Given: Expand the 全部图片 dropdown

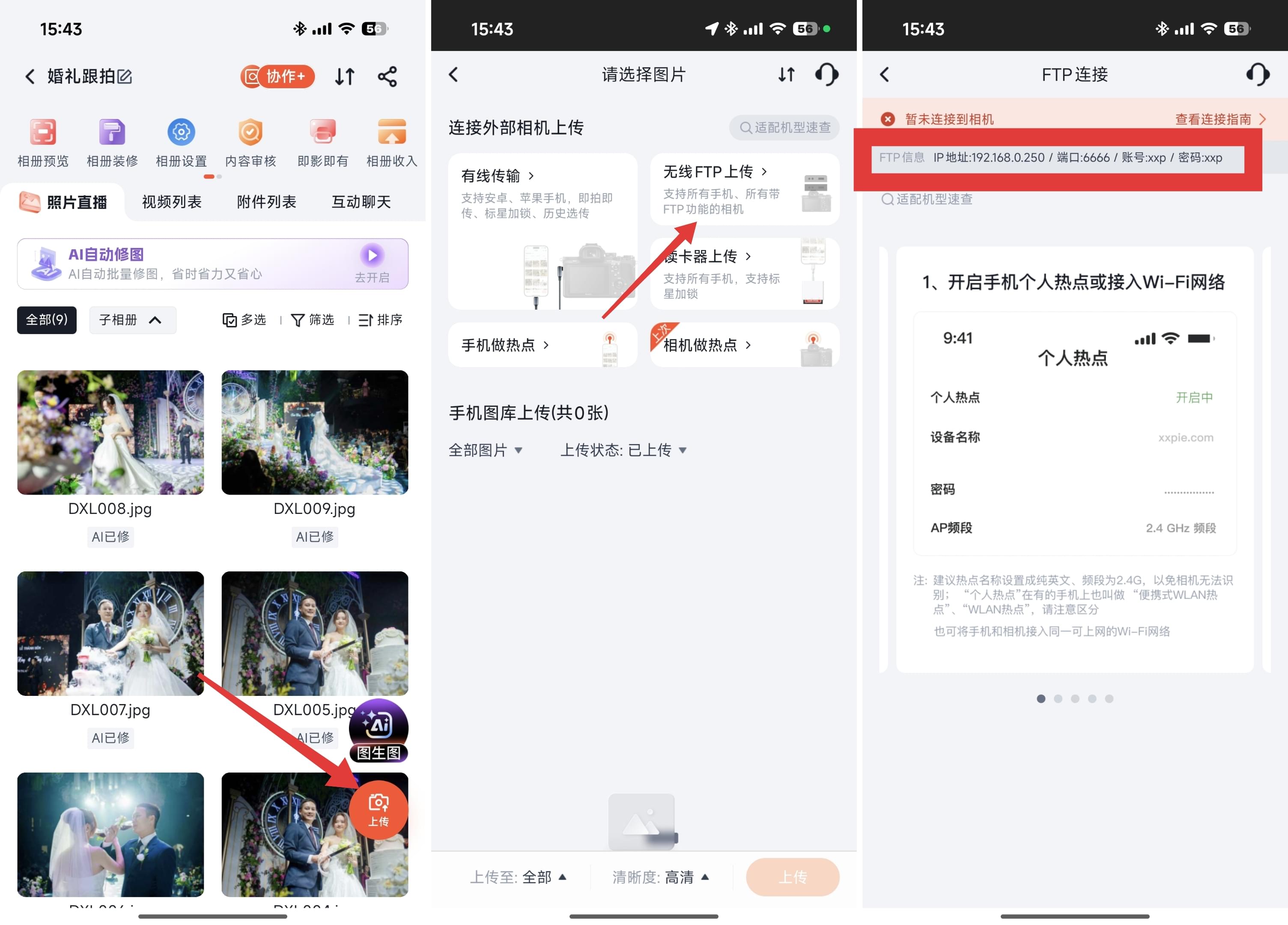Looking at the screenshot, I should tap(486, 450).
